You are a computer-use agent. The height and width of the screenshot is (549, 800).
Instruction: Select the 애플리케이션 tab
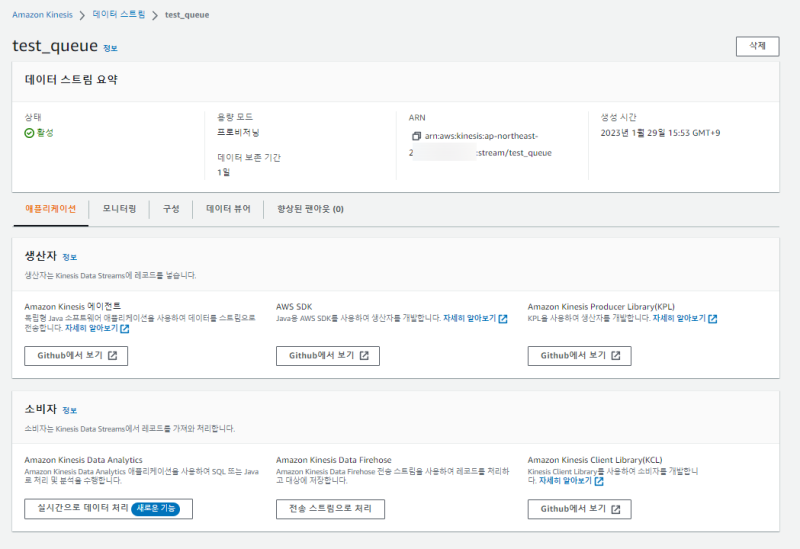point(51,209)
